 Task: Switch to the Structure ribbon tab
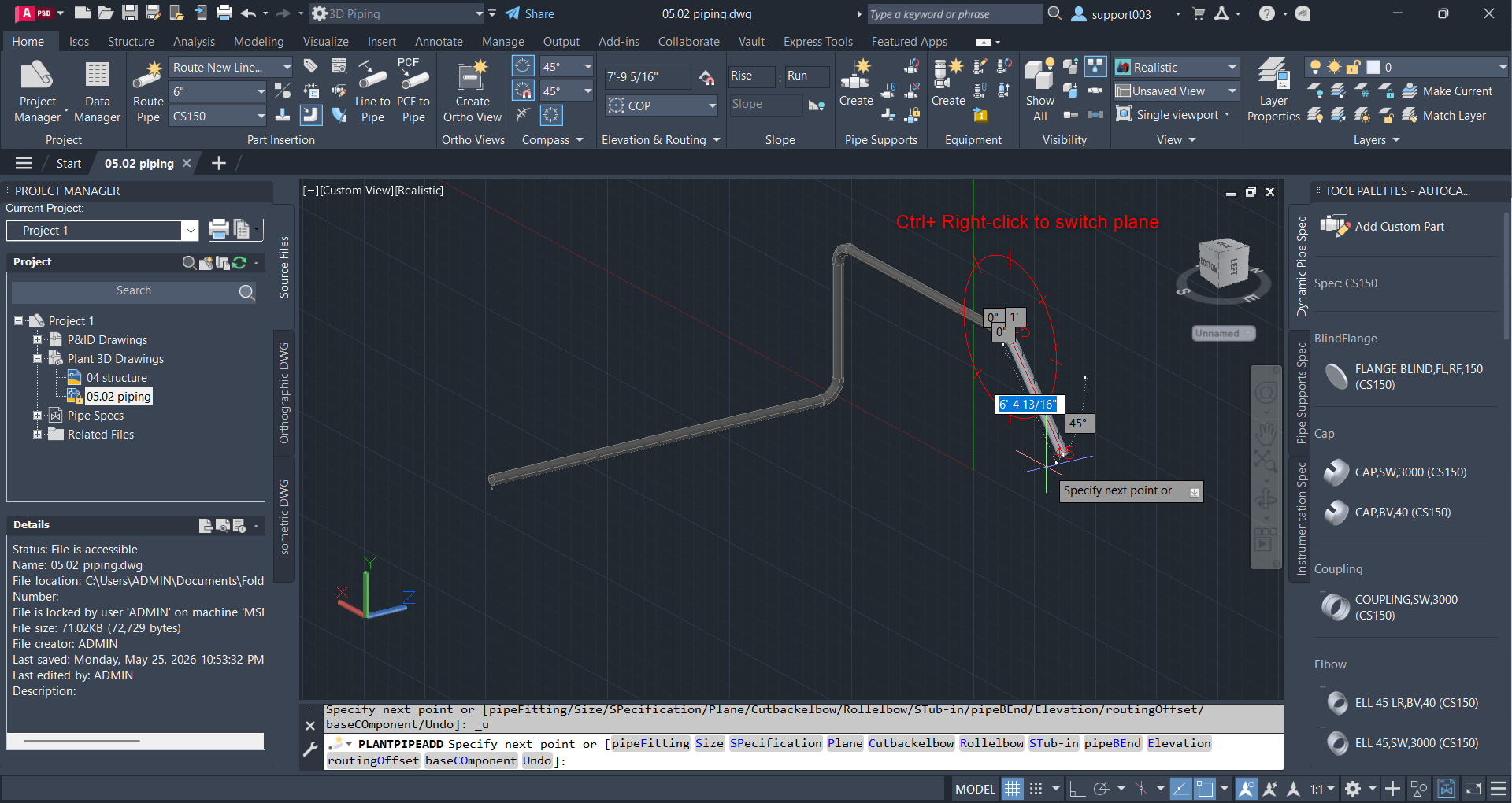(x=131, y=42)
